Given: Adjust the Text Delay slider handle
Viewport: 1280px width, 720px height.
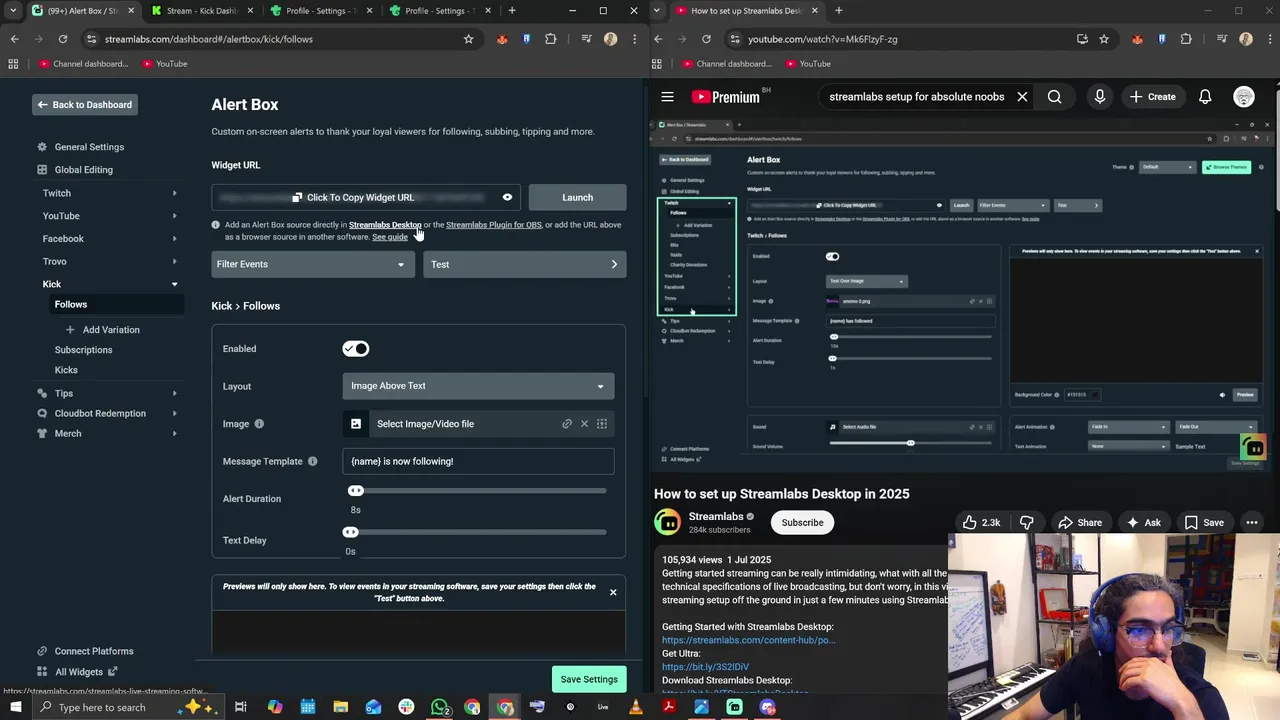Looking at the screenshot, I should pyautogui.click(x=350, y=533).
